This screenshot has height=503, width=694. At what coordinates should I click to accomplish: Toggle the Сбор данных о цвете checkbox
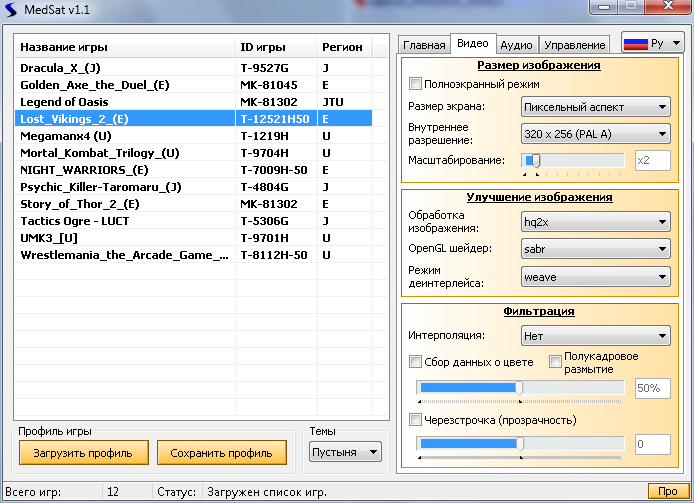pos(416,362)
